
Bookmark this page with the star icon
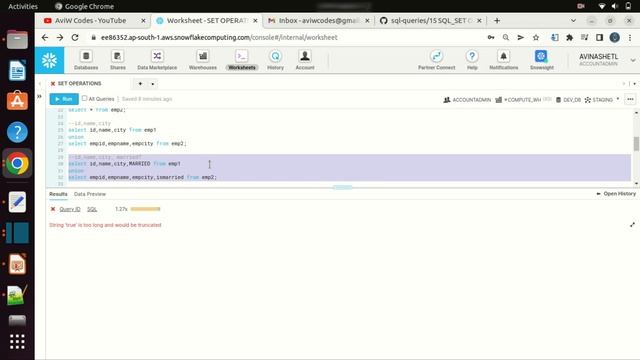click(x=536, y=38)
